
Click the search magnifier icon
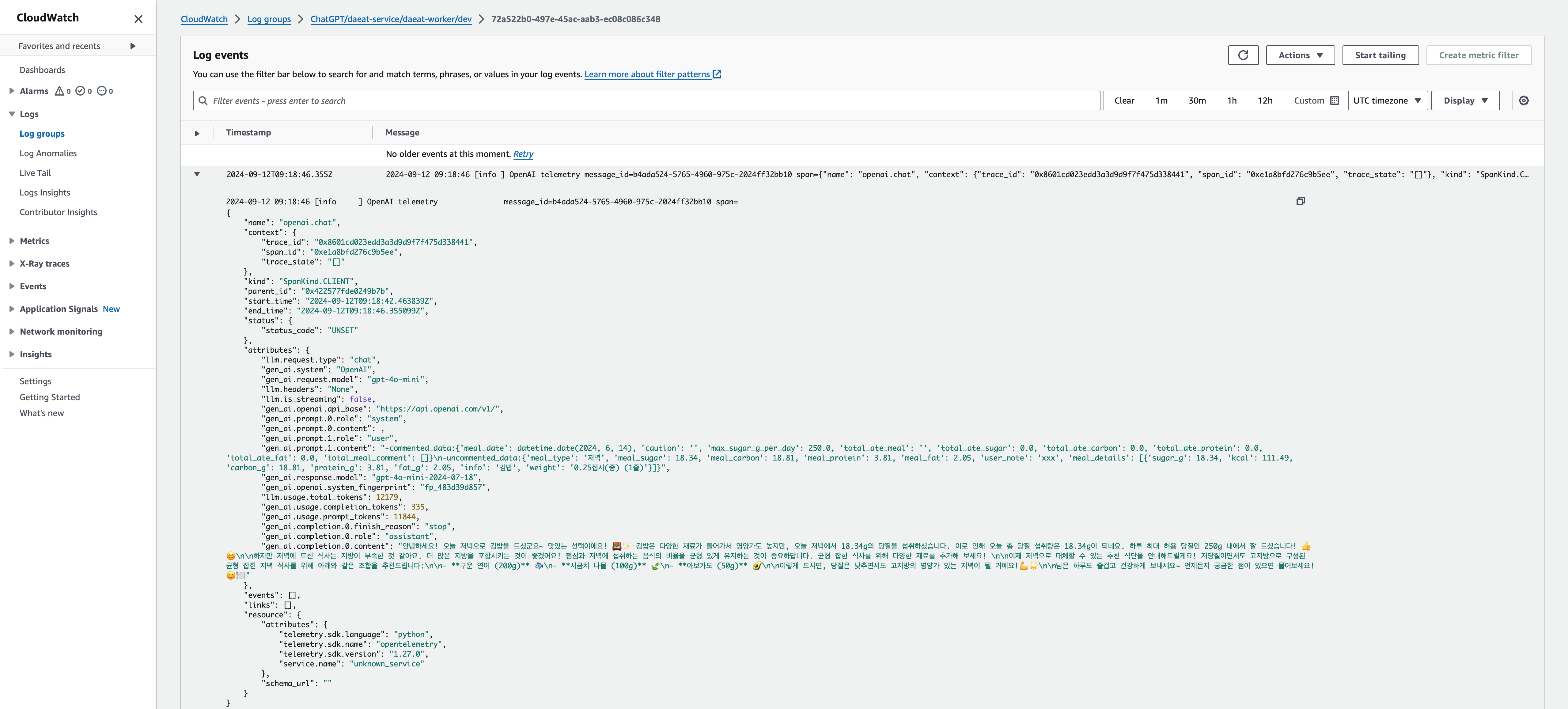203,101
